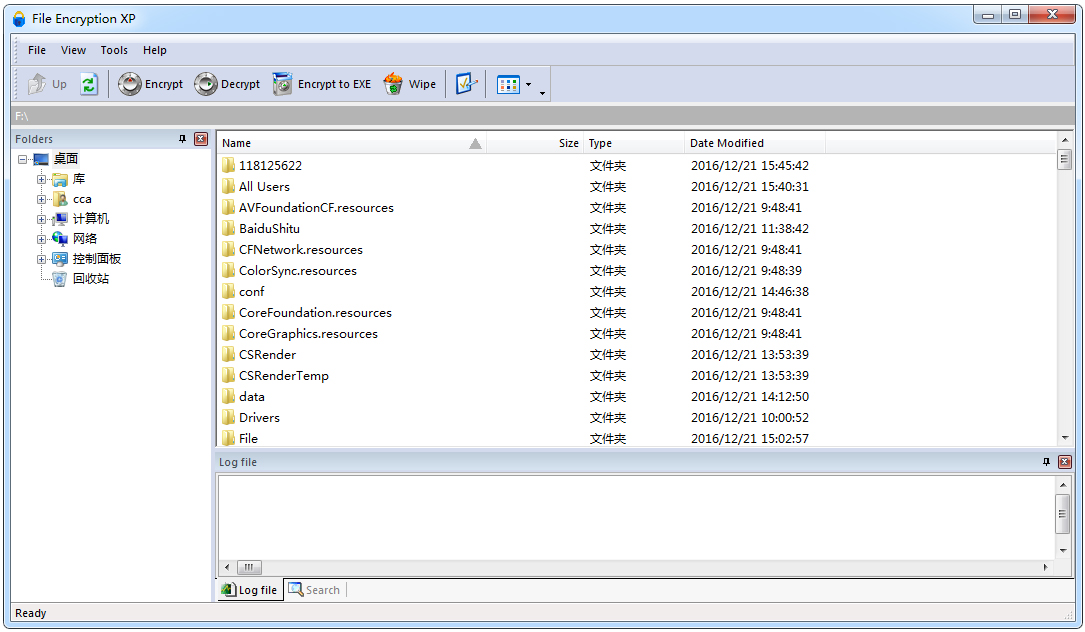Viewport: 1085px width, 632px height.
Task: Open the Tools menu
Action: click(x=114, y=50)
